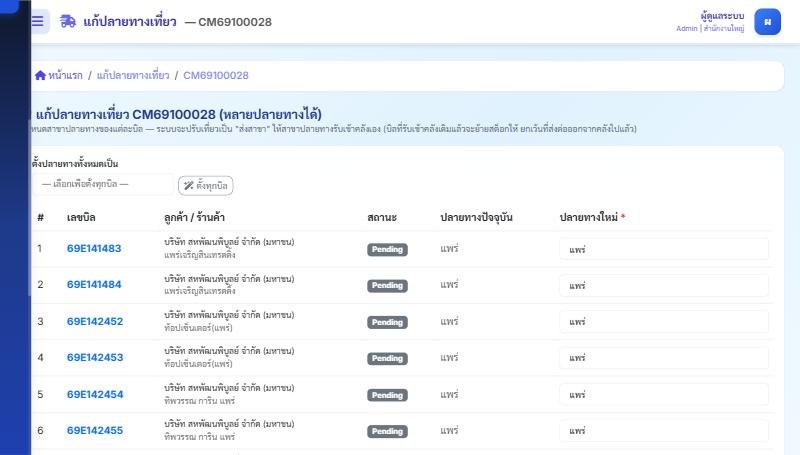Open bill 69E142455
This screenshot has width=800, height=455.
(x=95, y=431)
